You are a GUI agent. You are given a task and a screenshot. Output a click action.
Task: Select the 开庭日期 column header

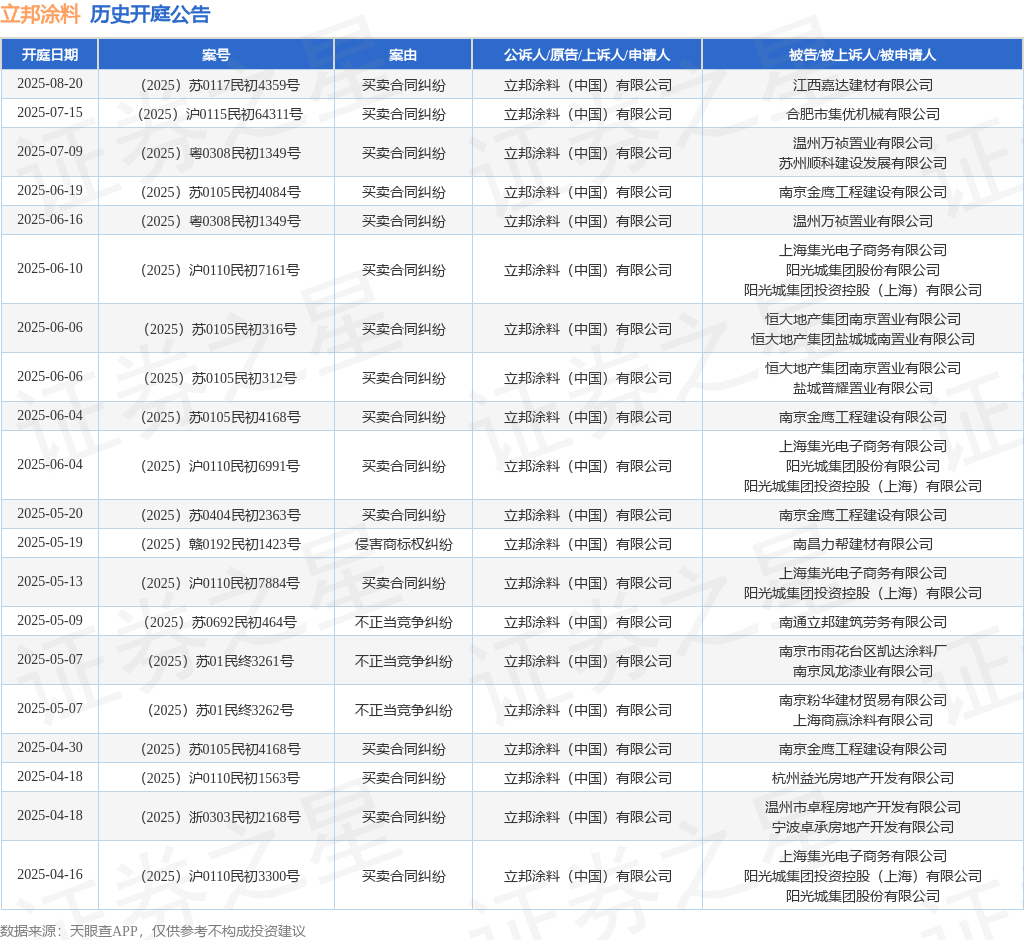(50, 55)
